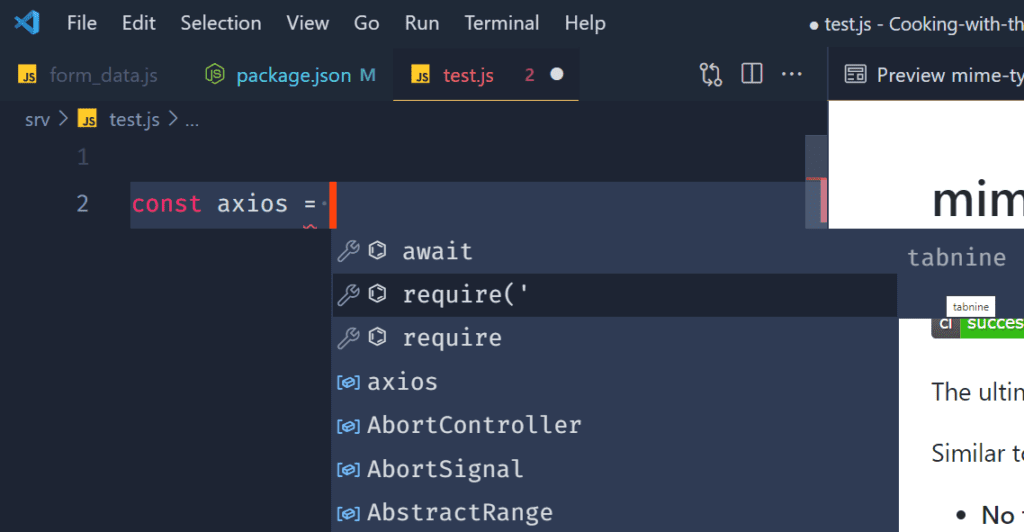Click the M modified marker on package.json
The height and width of the screenshot is (532, 1024).
coord(368,75)
